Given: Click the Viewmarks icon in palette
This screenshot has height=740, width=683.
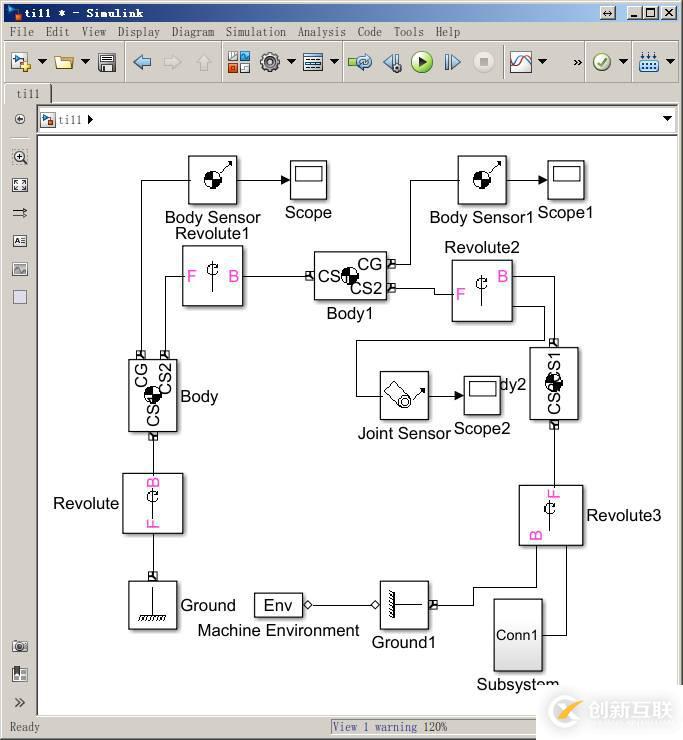Looking at the screenshot, I should (x=20, y=673).
